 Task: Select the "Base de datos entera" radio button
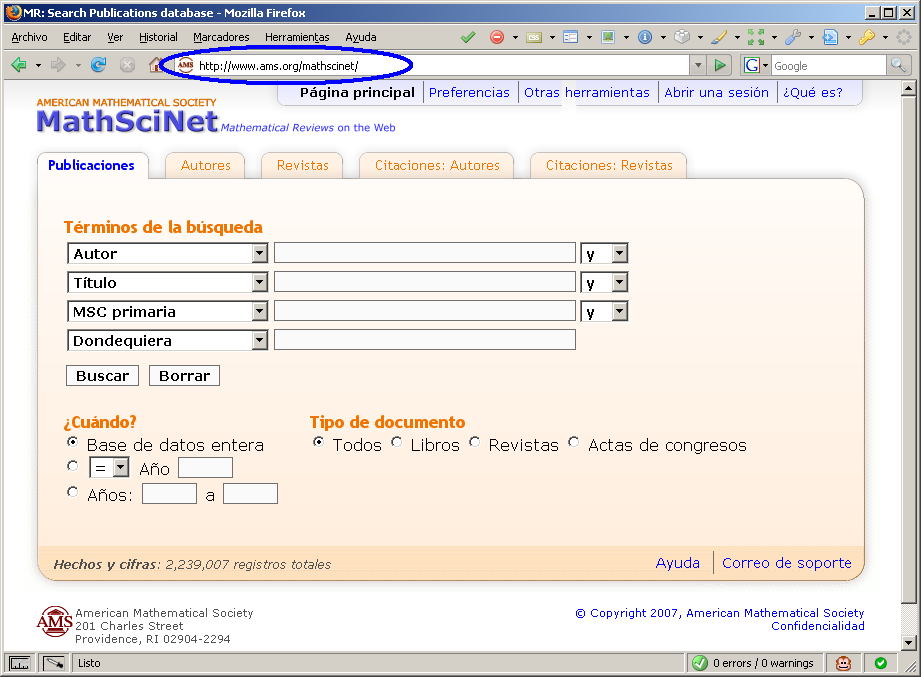[72, 441]
